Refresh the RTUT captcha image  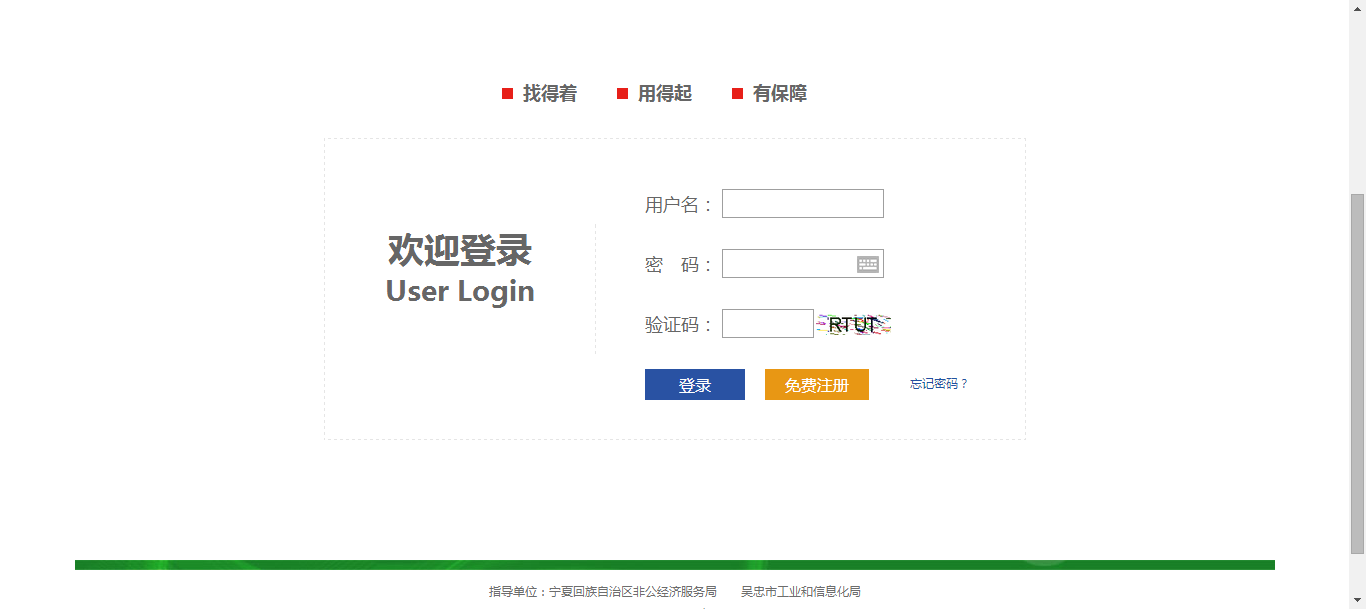click(x=854, y=324)
